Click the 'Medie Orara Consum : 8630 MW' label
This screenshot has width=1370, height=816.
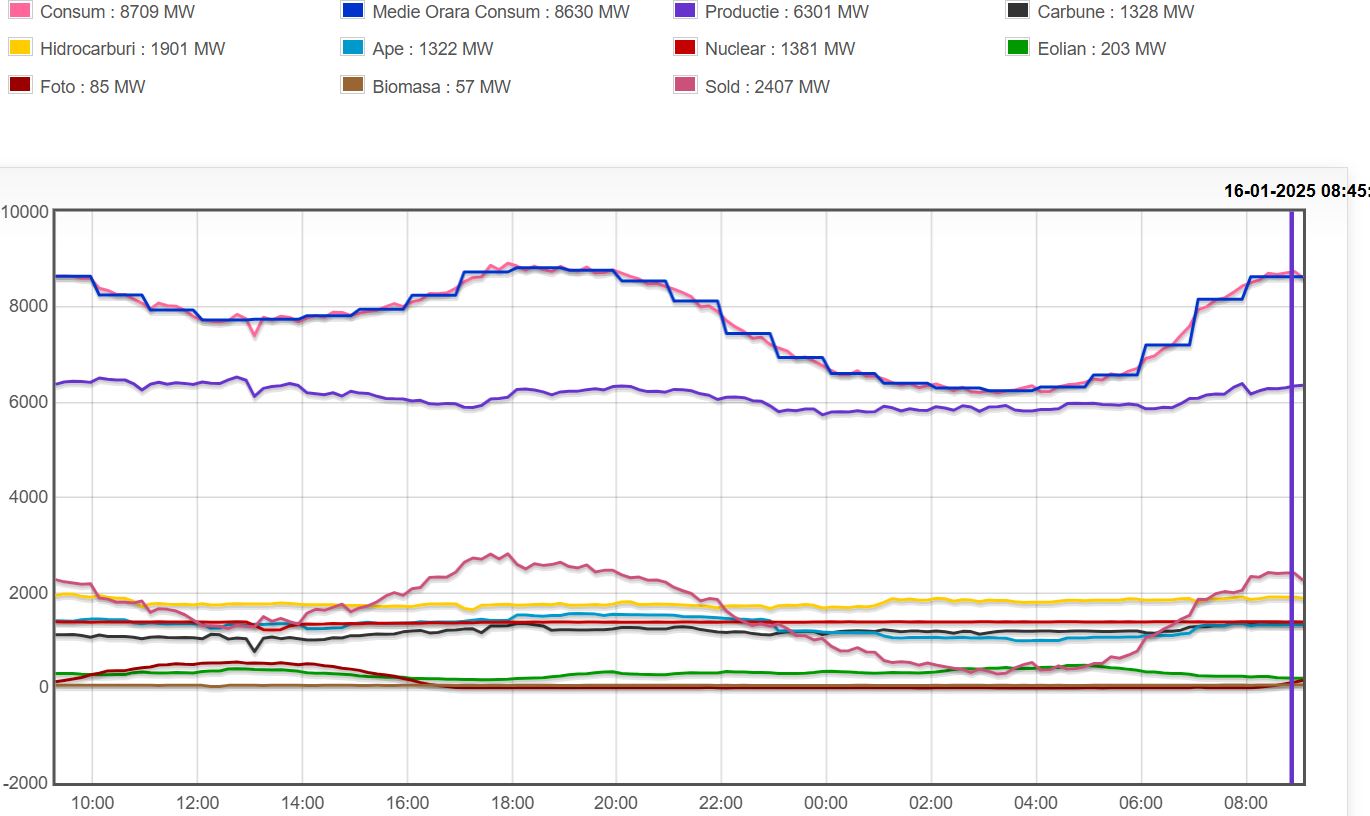tap(501, 12)
